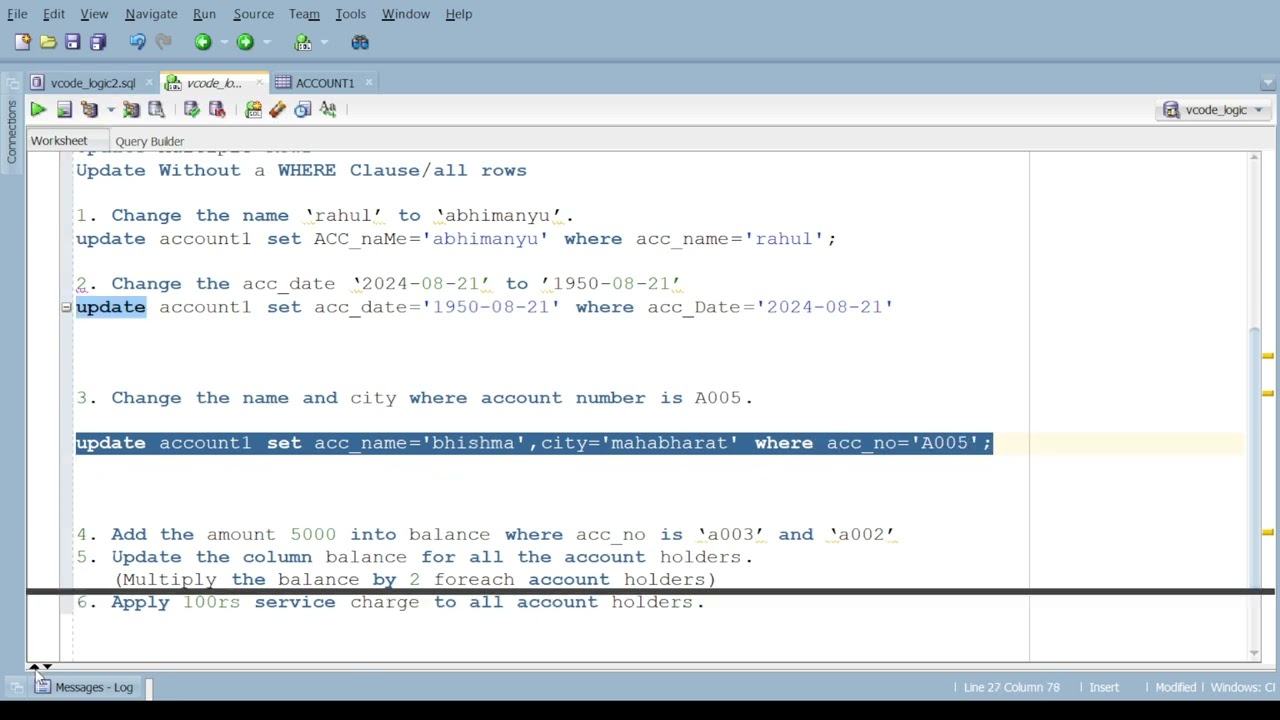Open the Explain Plan dropdown arrow
Screen dimensions: 1280x720
pyautogui.click(x=109, y=110)
